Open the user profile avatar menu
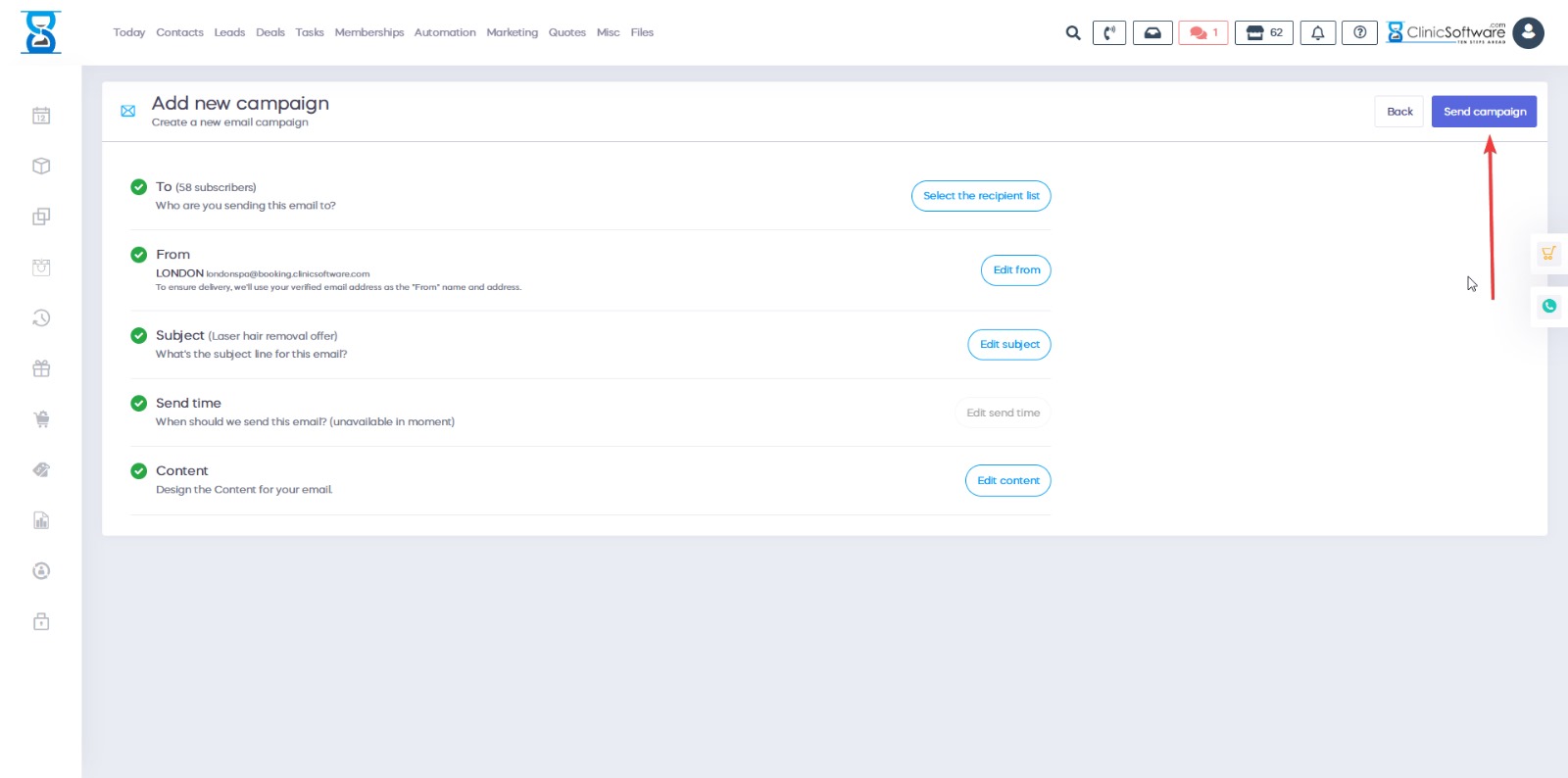 point(1528,33)
